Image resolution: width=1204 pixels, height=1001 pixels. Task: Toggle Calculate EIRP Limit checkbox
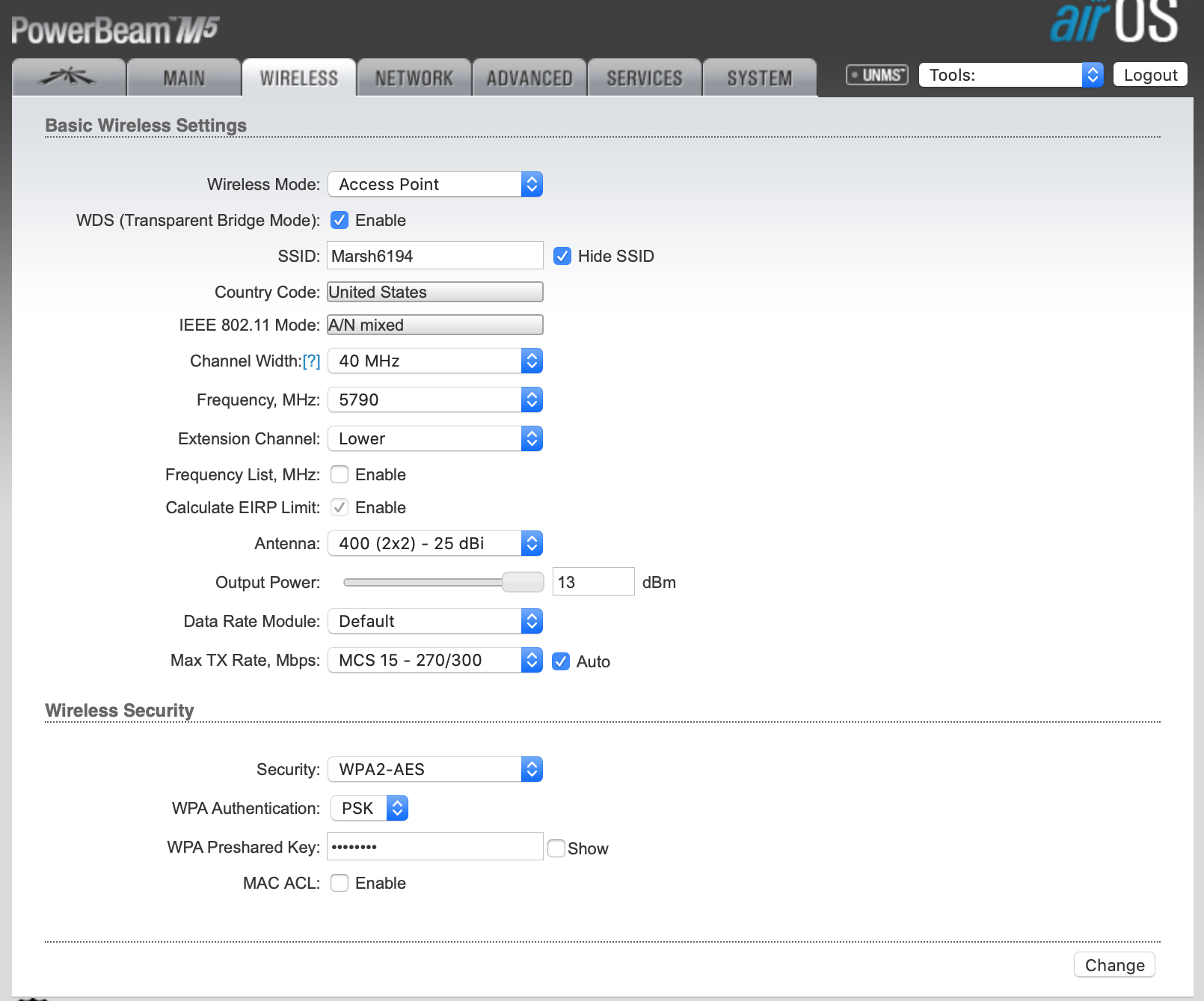click(x=340, y=507)
